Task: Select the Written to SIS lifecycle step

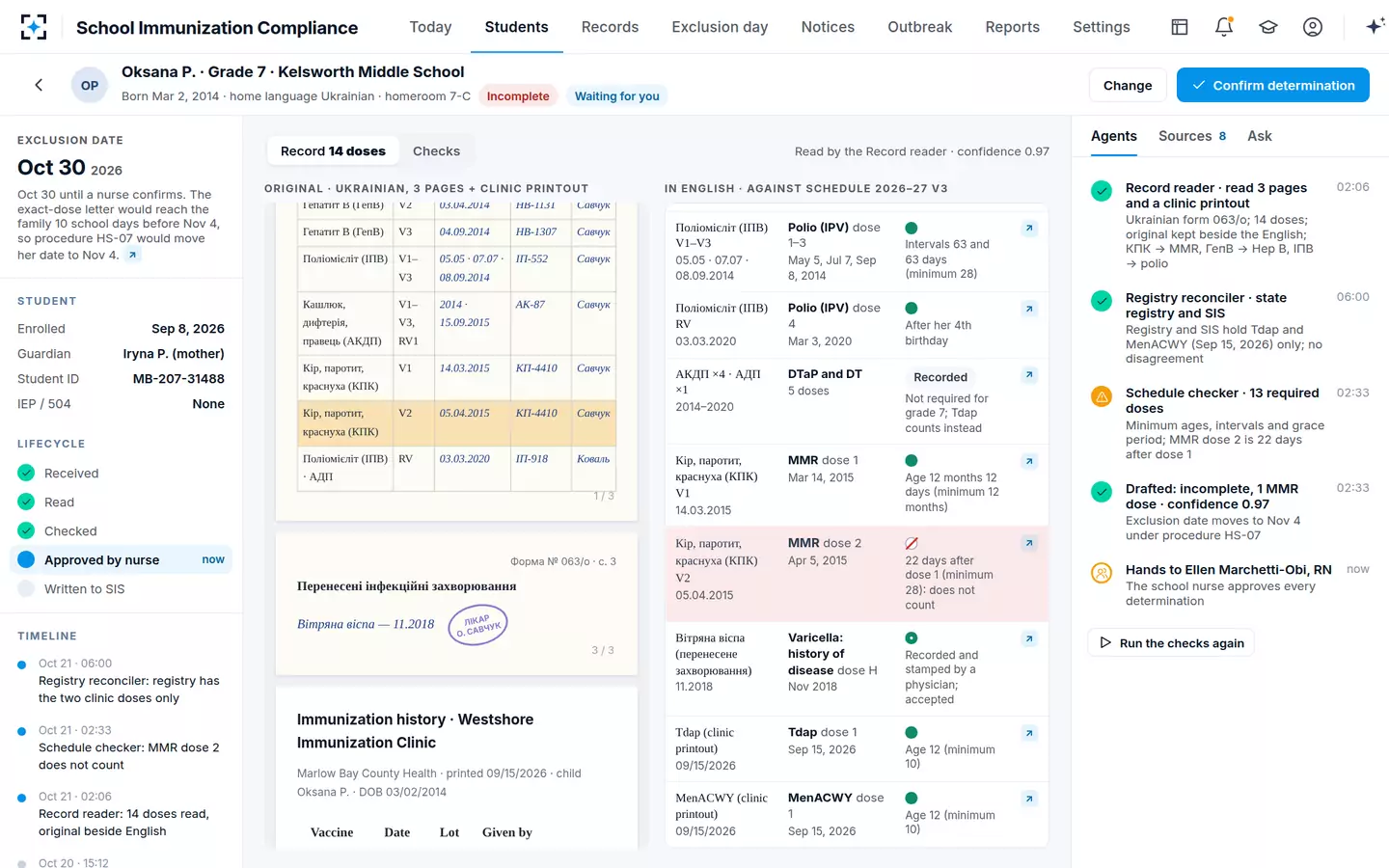Action: (x=122, y=589)
